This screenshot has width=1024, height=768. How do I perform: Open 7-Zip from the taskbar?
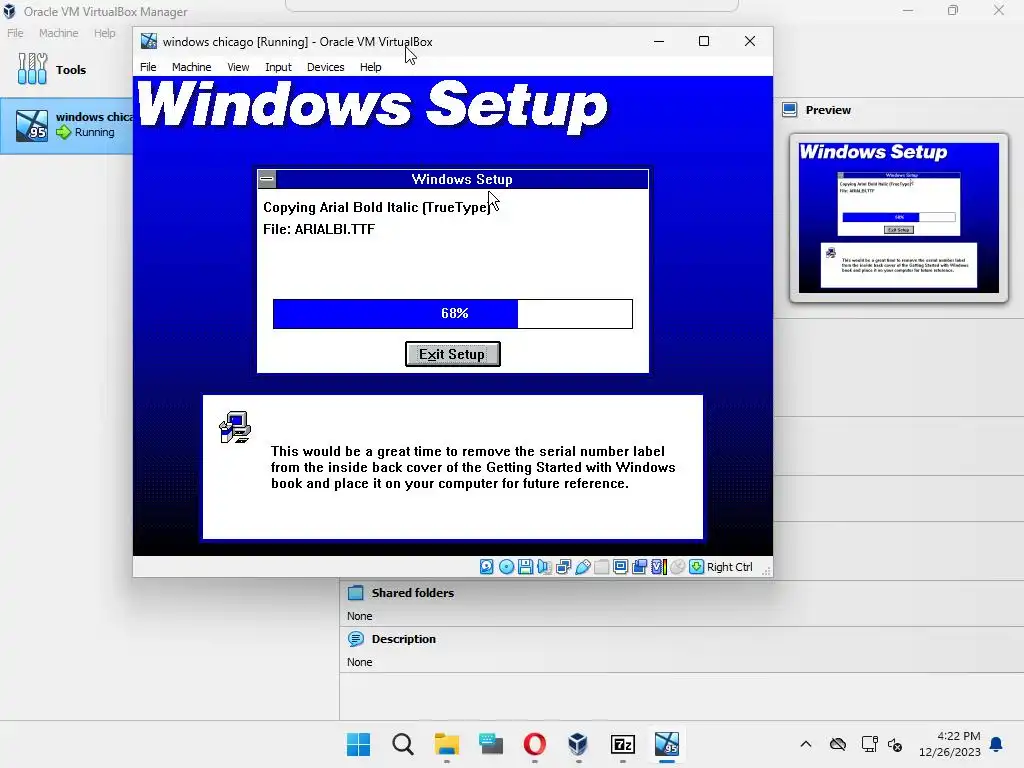622,744
